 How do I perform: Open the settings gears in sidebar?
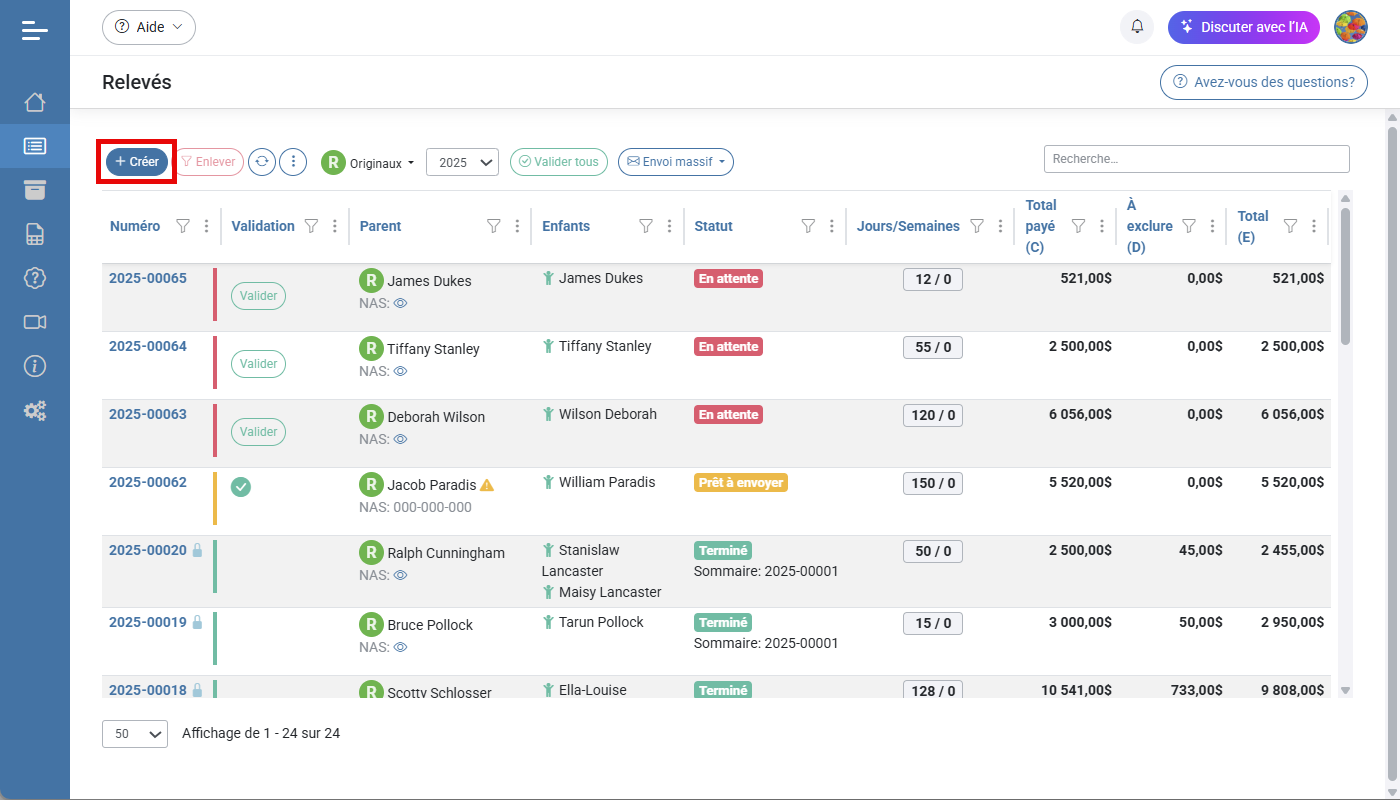35,410
